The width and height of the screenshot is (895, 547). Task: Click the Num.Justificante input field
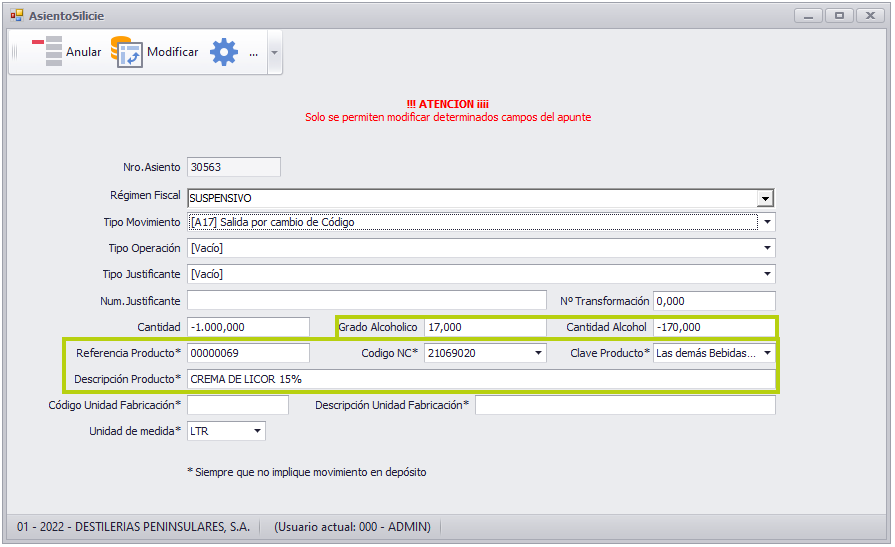click(x=366, y=301)
